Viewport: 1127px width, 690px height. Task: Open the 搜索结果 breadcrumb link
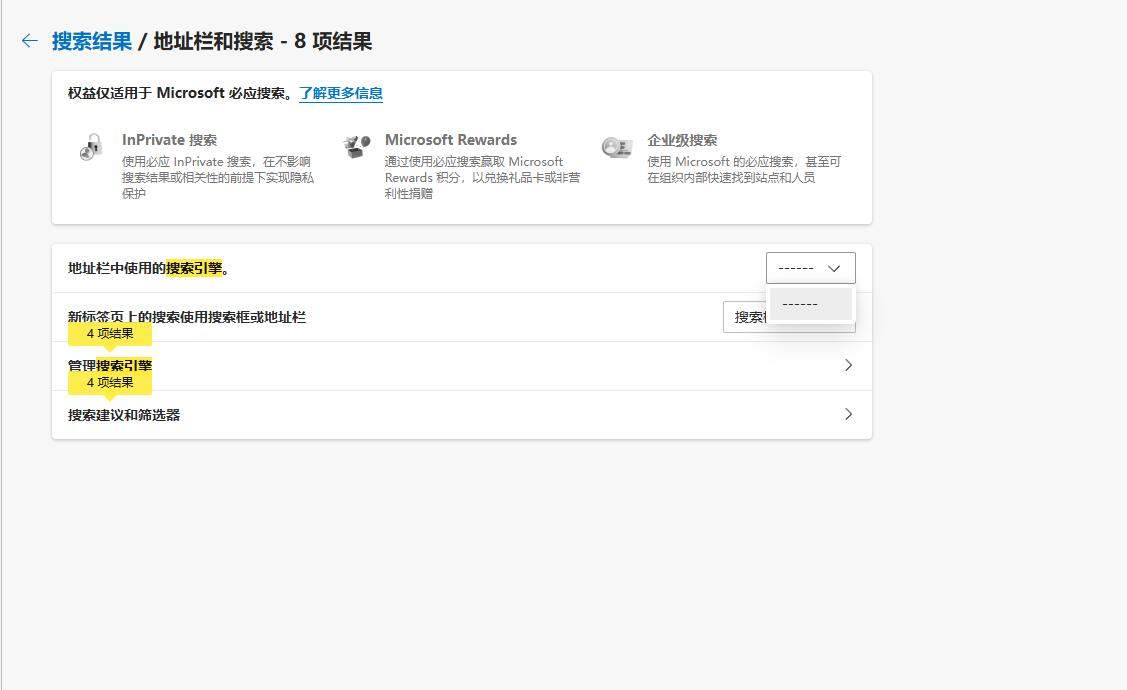(92, 41)
